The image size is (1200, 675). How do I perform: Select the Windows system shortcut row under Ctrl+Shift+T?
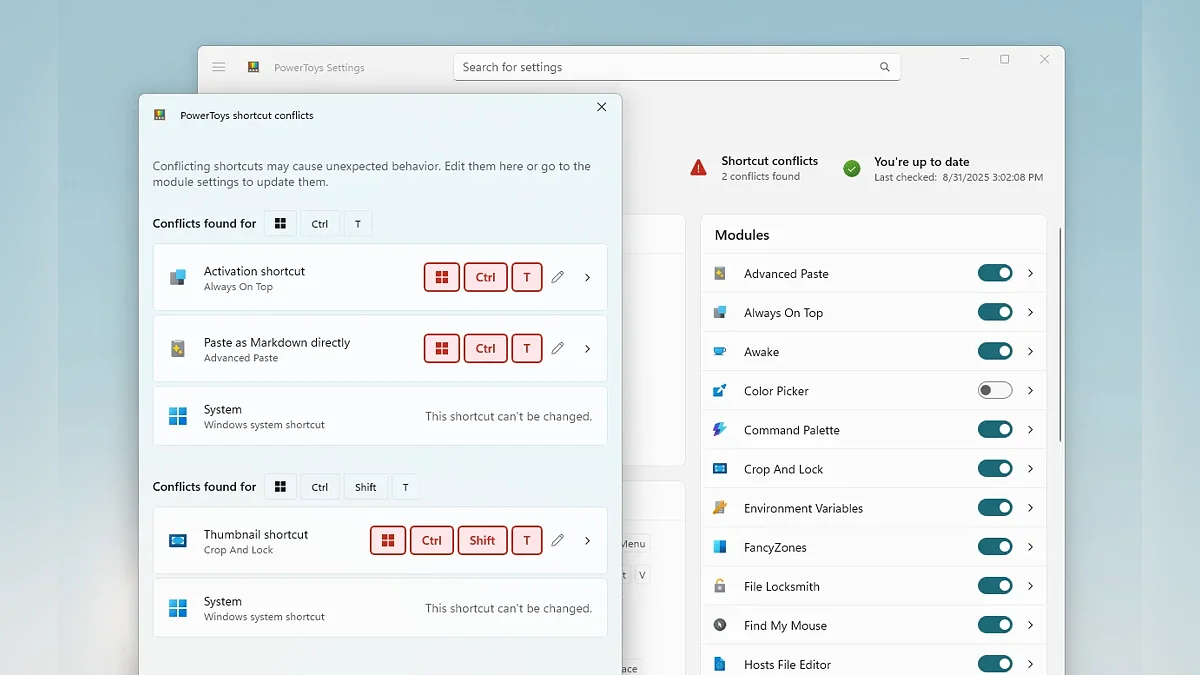(x=380, y=608)
